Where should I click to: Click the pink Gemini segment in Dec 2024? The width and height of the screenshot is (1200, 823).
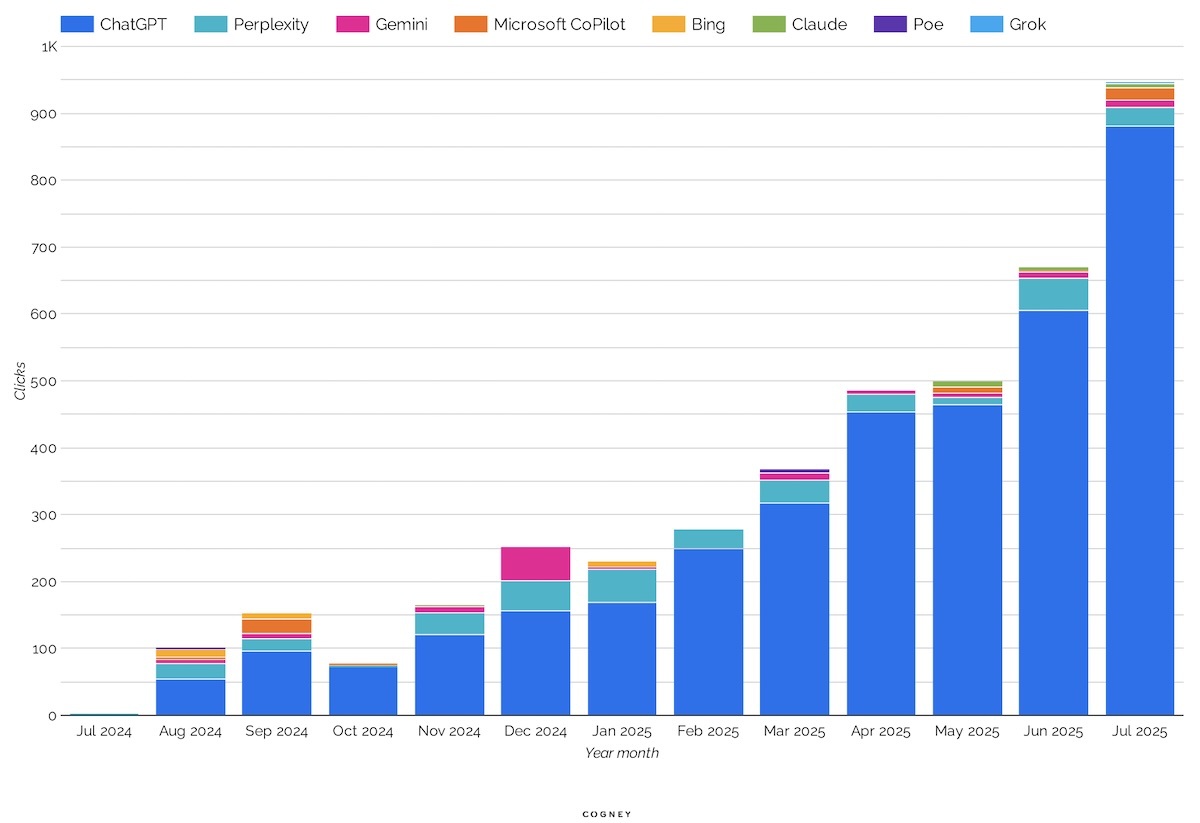[536, 564]
